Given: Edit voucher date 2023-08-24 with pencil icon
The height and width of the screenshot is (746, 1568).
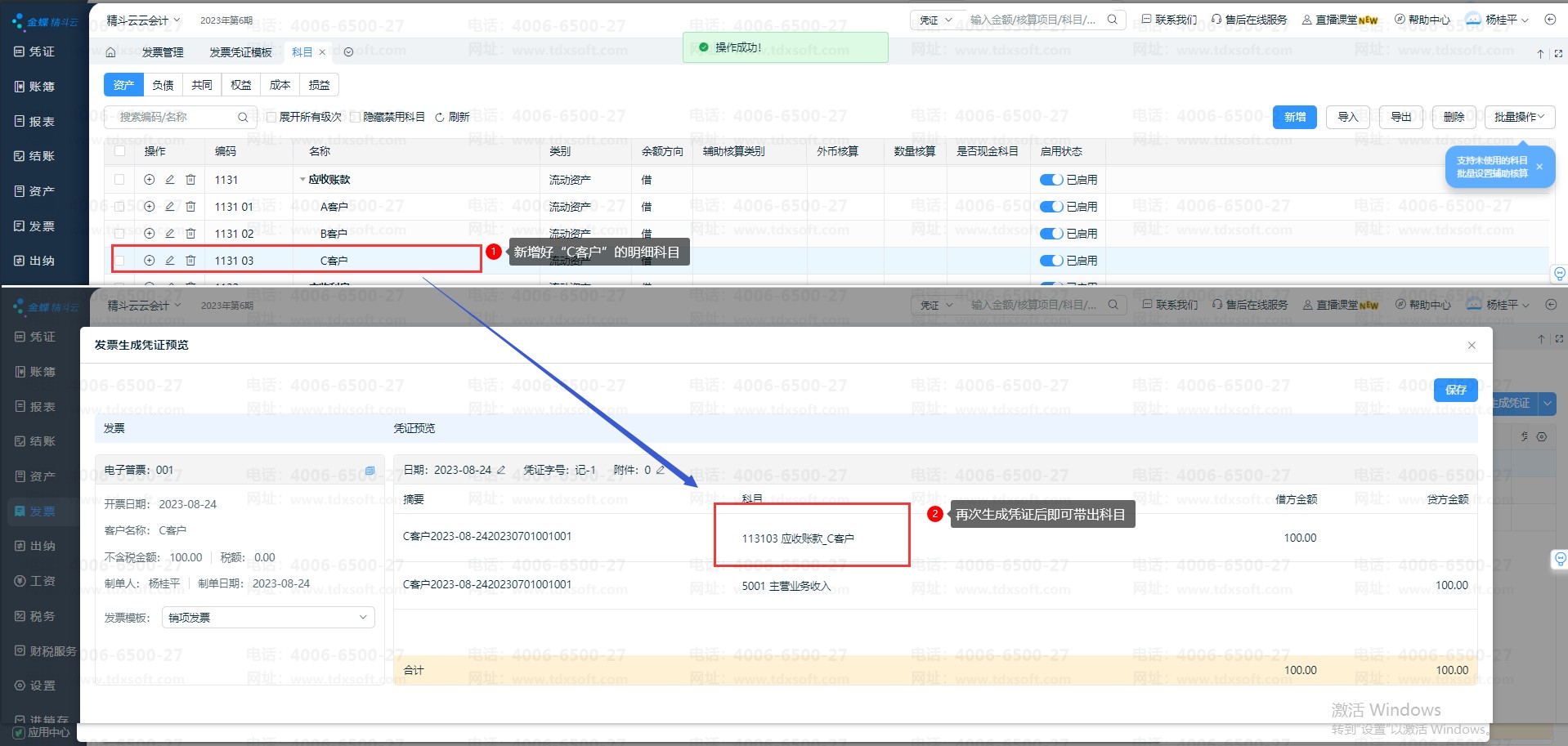Looking at the screenshot, I should (501, 470).
